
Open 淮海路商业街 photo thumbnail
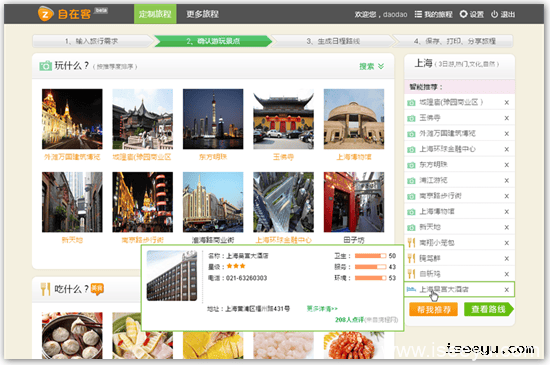tap(213, 202)
